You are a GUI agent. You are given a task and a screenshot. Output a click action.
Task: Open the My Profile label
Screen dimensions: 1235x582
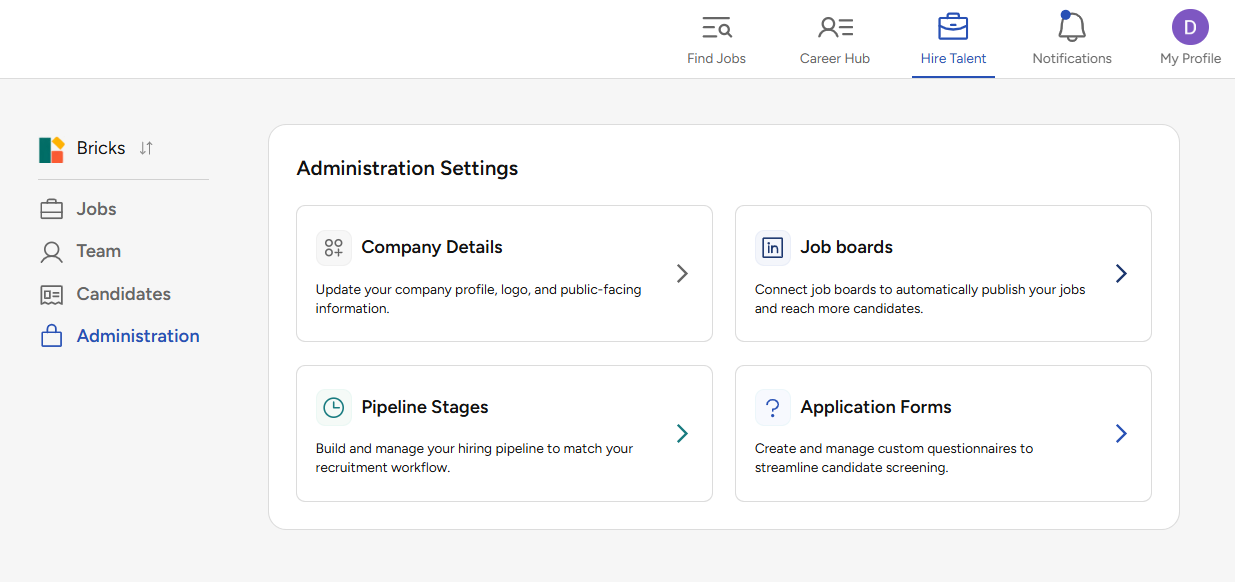click(1190, 59)
